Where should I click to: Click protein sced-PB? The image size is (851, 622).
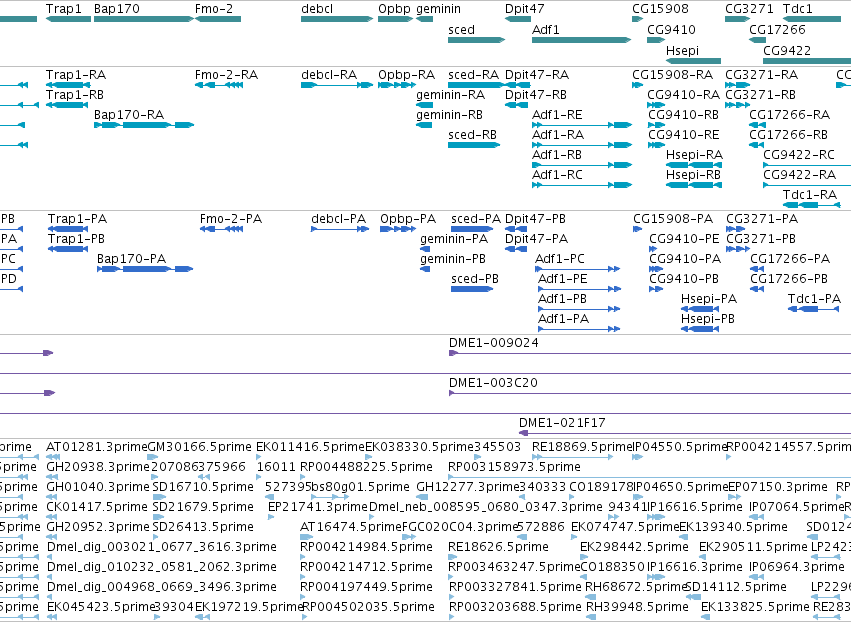click(x=475, y=280)
